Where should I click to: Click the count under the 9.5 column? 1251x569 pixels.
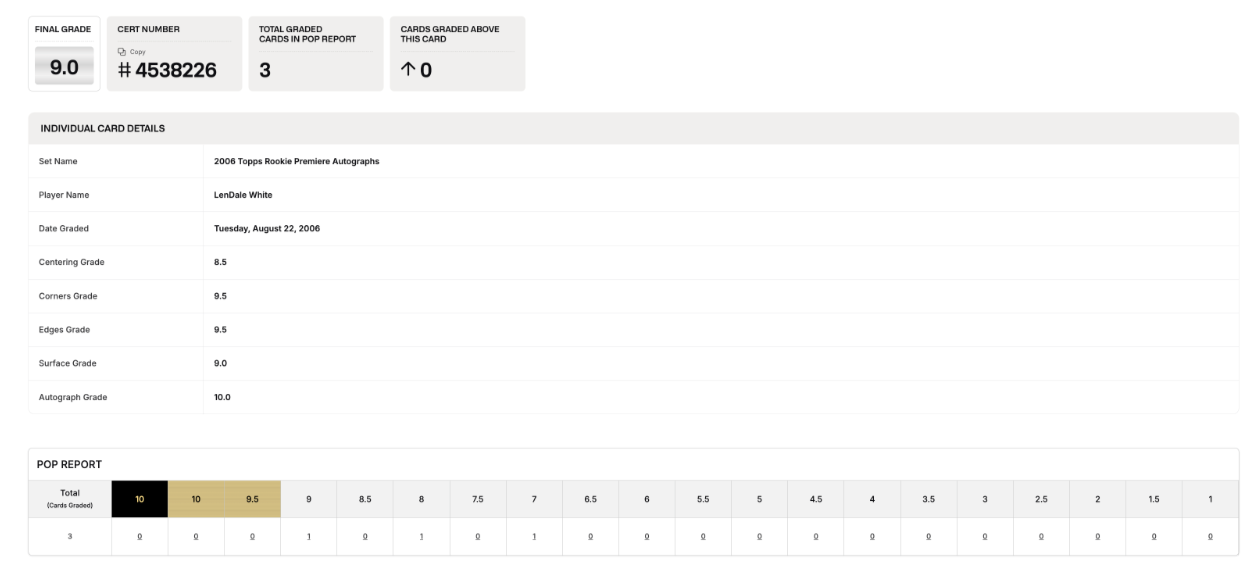click(252, 536)
